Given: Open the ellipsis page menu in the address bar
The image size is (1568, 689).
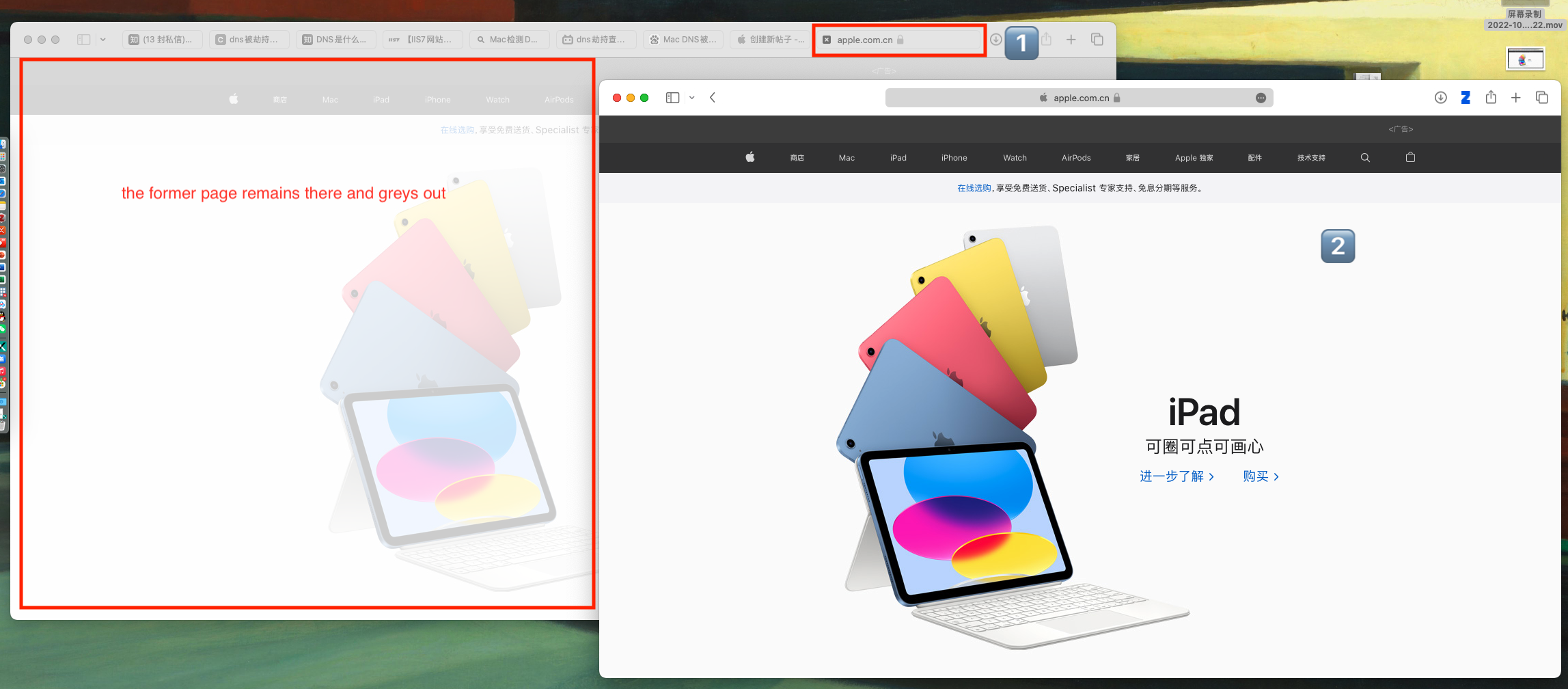Looking at the screenshot, I should (1261, 98).
